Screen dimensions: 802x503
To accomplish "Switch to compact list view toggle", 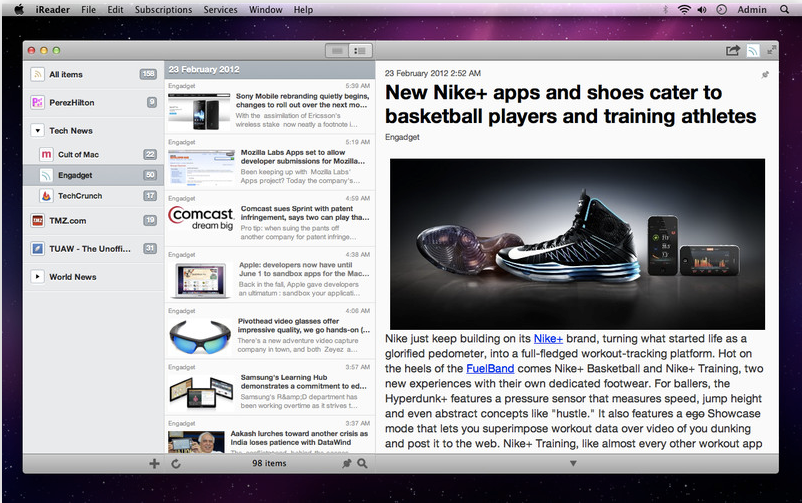I will (337, 51).
